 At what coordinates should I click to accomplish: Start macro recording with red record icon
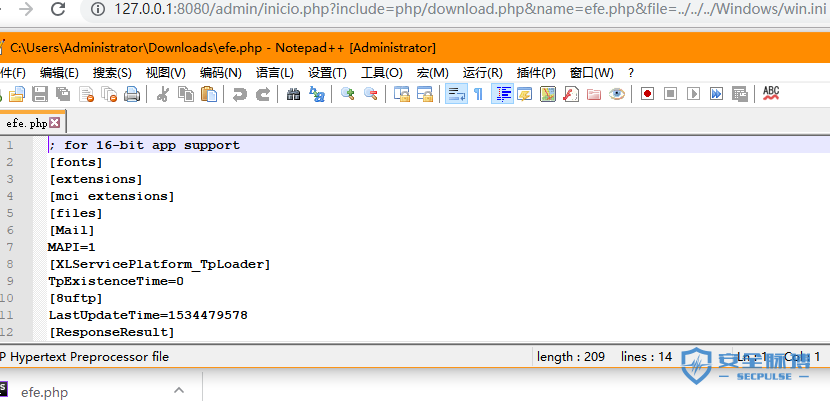(x=647, y=94)
